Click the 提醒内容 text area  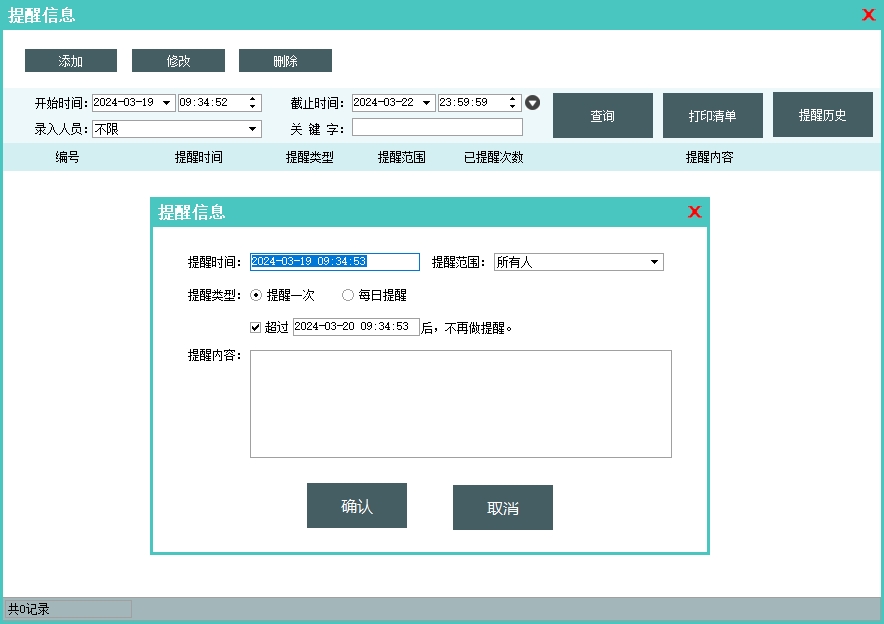(x=460, y=404)
